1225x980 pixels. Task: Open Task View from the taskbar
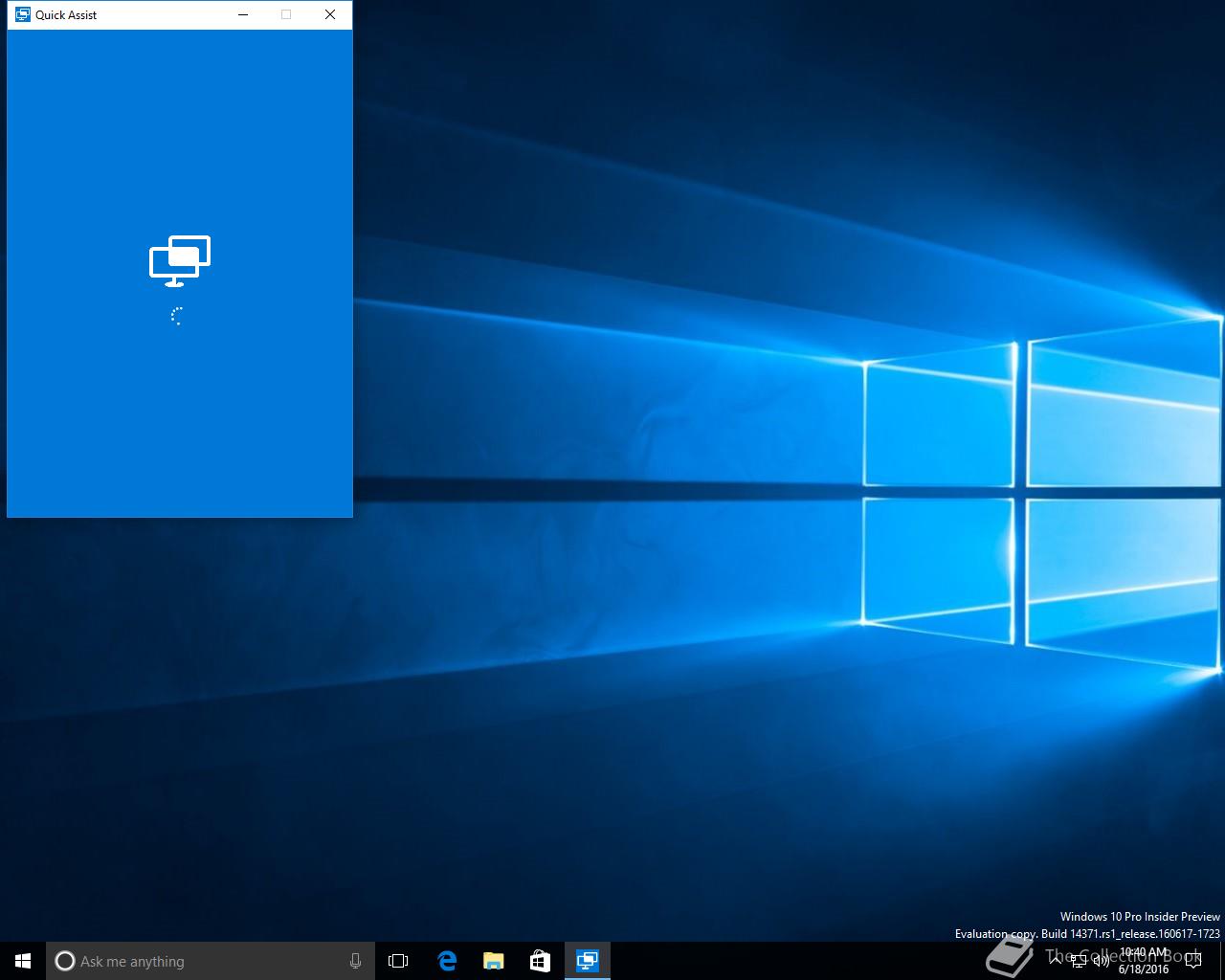[398, 961]
